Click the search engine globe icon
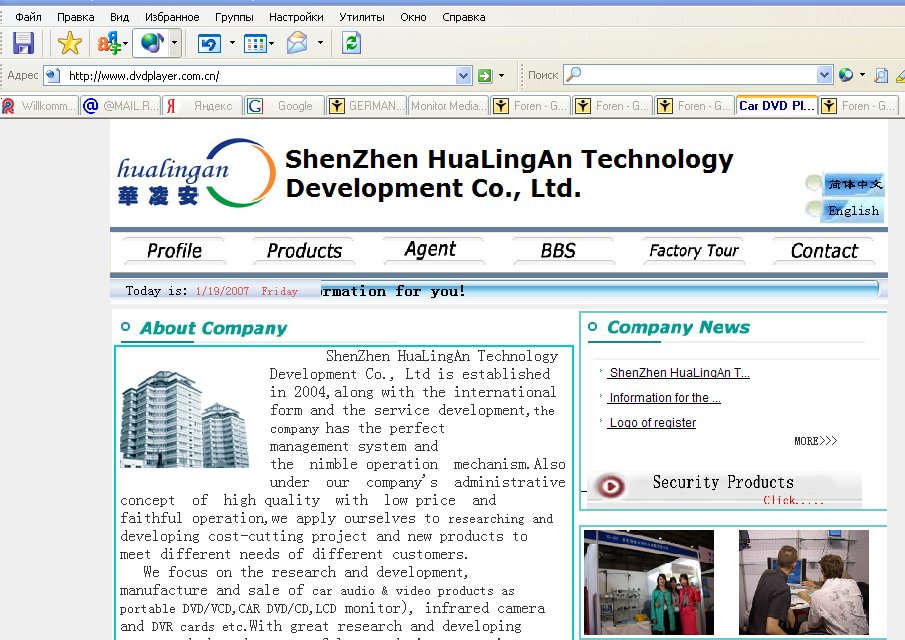The image size is (905, 640). 846,75
